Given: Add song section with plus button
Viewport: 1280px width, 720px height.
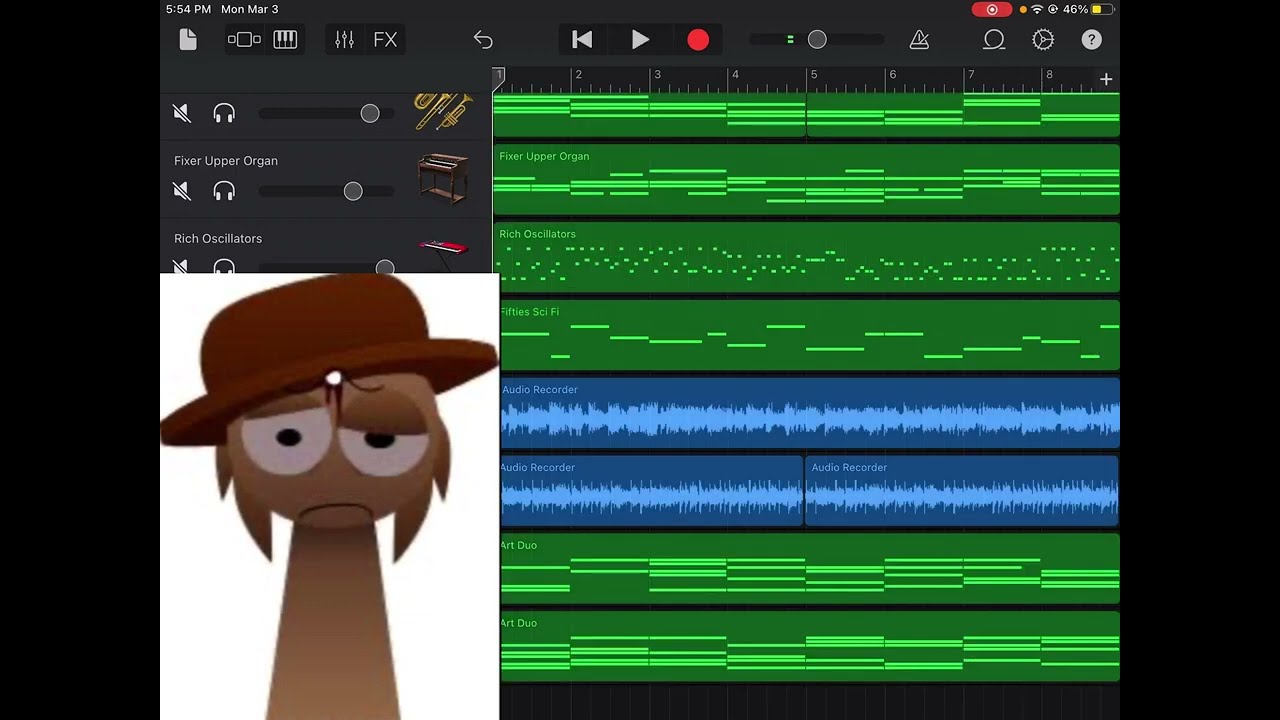Looking at the screenshot, I should 1106,79.
